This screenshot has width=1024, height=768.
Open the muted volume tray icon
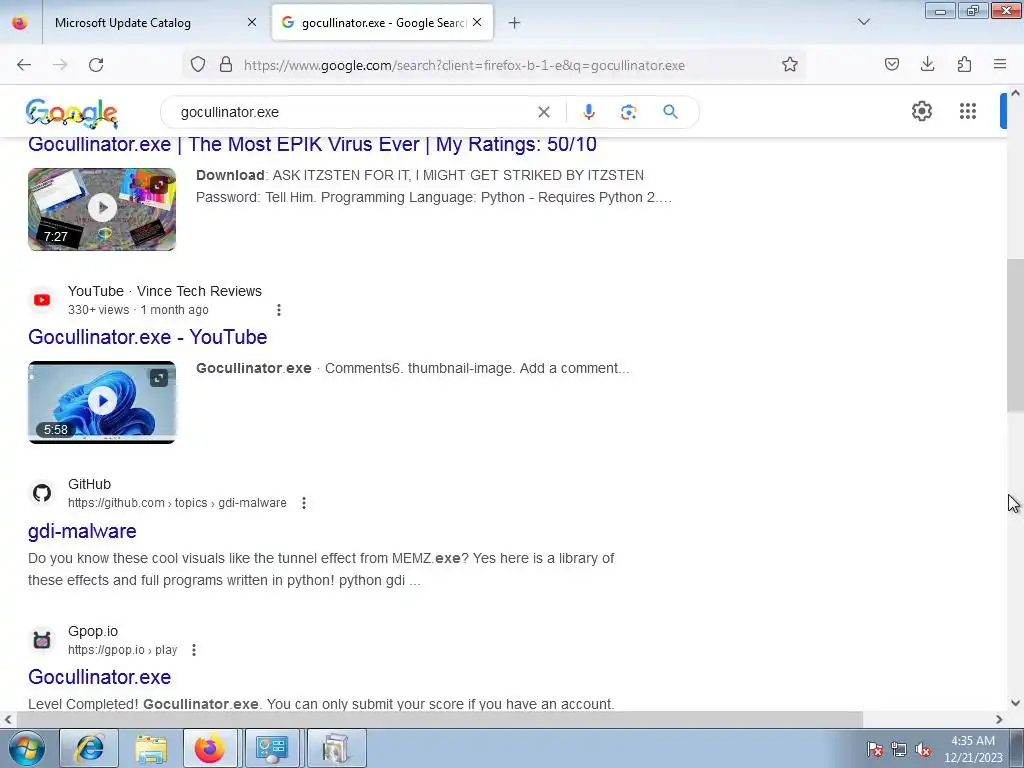pos(923,749)
